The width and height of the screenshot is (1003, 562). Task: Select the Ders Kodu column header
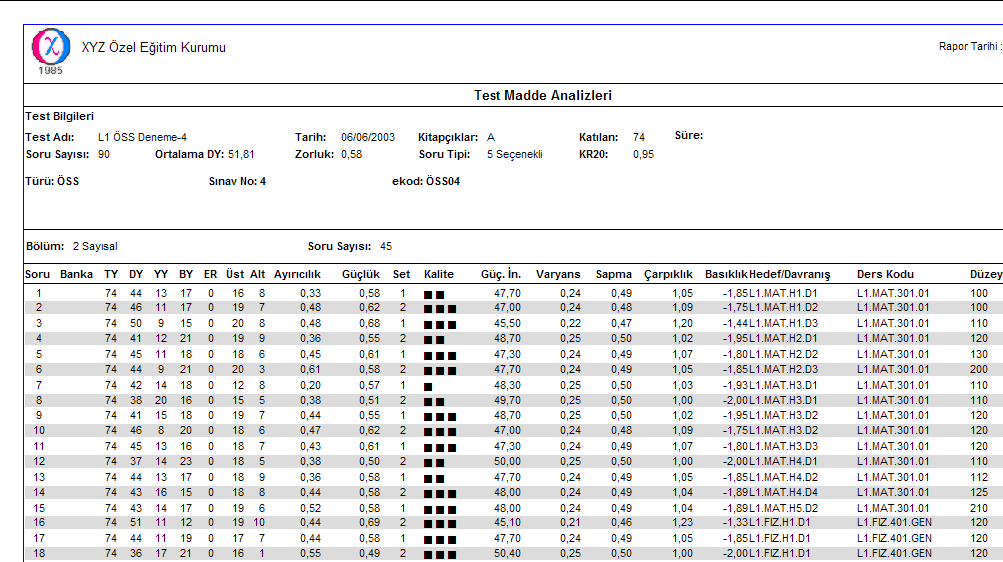tap(885, 274)
